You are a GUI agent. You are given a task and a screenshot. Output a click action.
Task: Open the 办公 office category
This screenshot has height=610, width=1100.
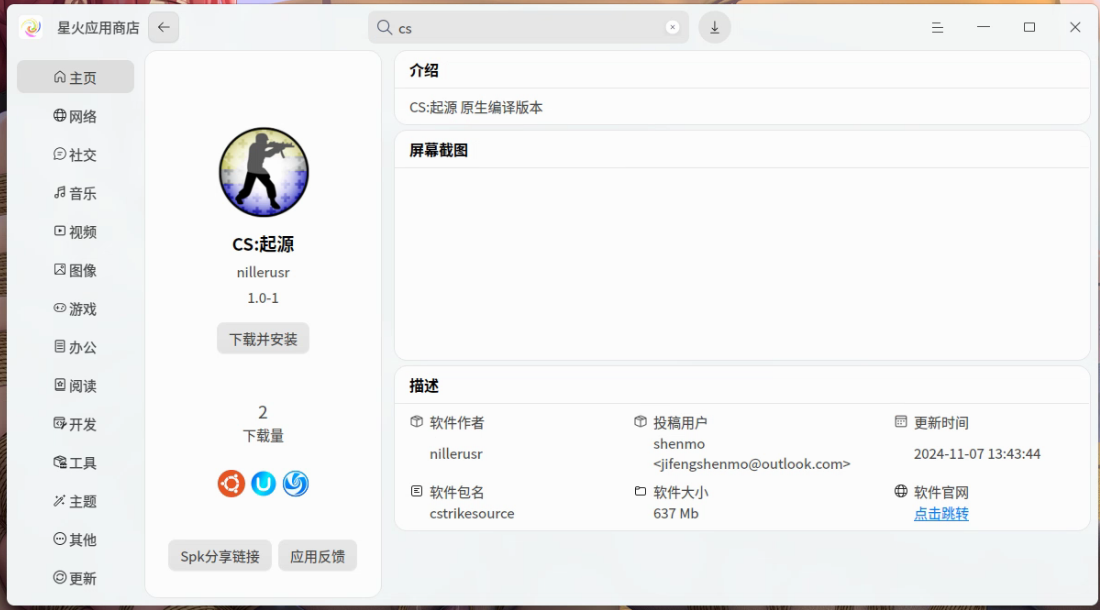(75, 347)
